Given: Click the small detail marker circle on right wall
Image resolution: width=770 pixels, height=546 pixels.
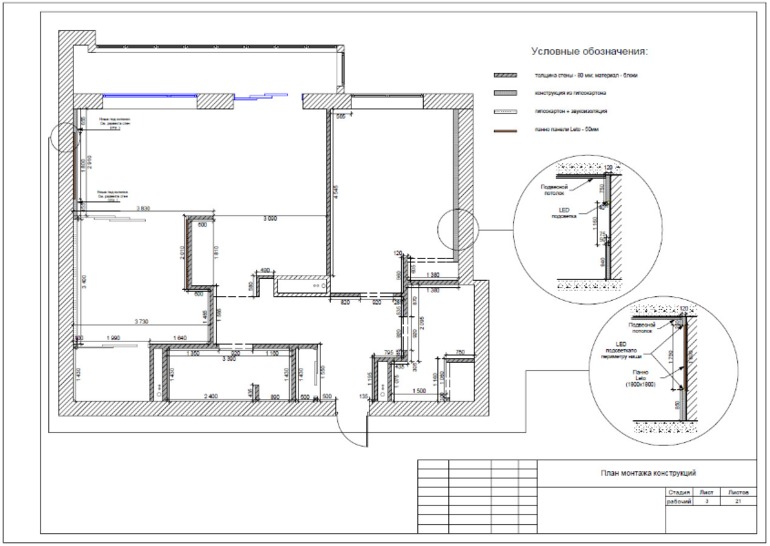Looking at the screenshot, I should click(458, 234).
